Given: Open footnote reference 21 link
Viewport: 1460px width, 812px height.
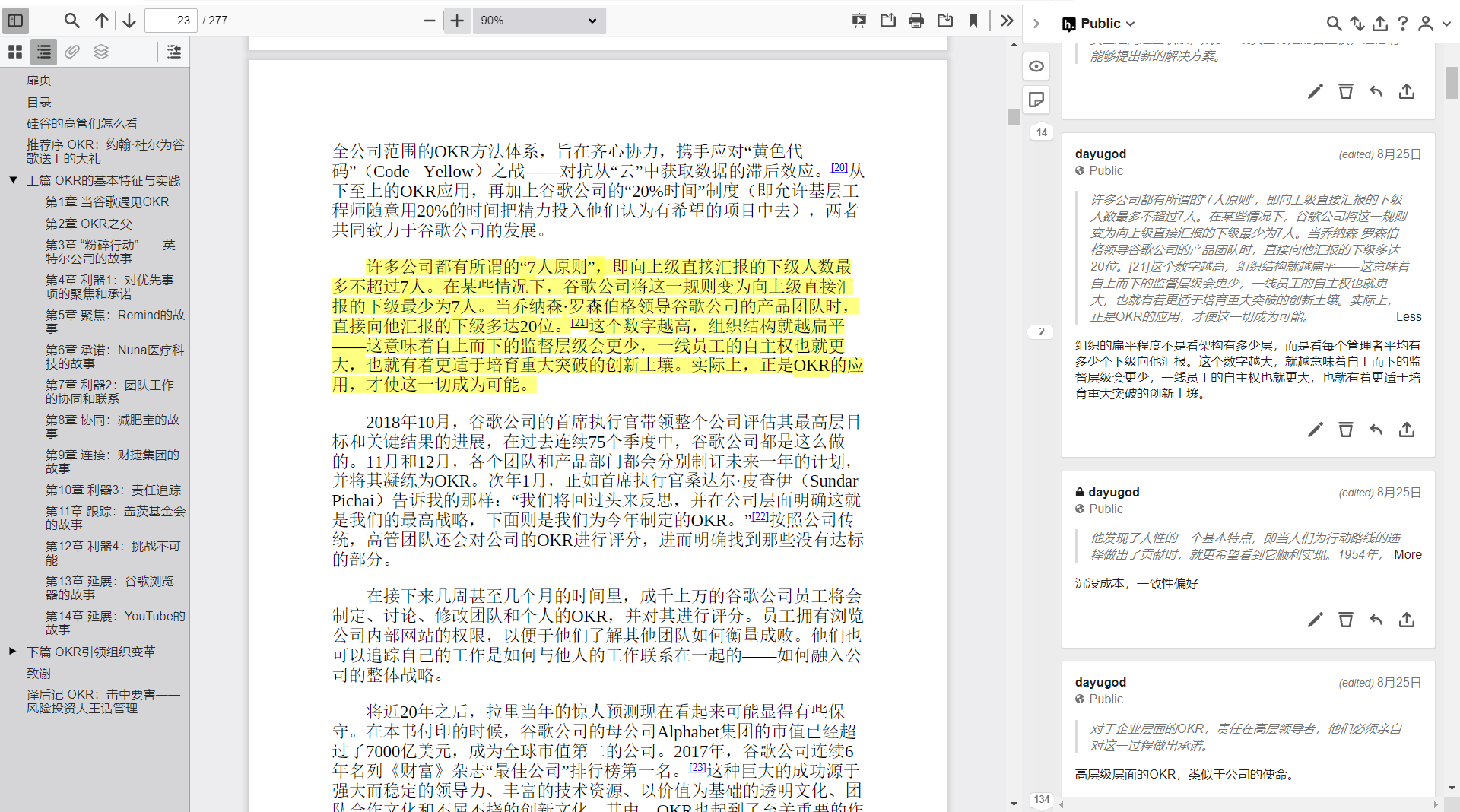Looking at the screenshot, I should (x=579, y=322).
